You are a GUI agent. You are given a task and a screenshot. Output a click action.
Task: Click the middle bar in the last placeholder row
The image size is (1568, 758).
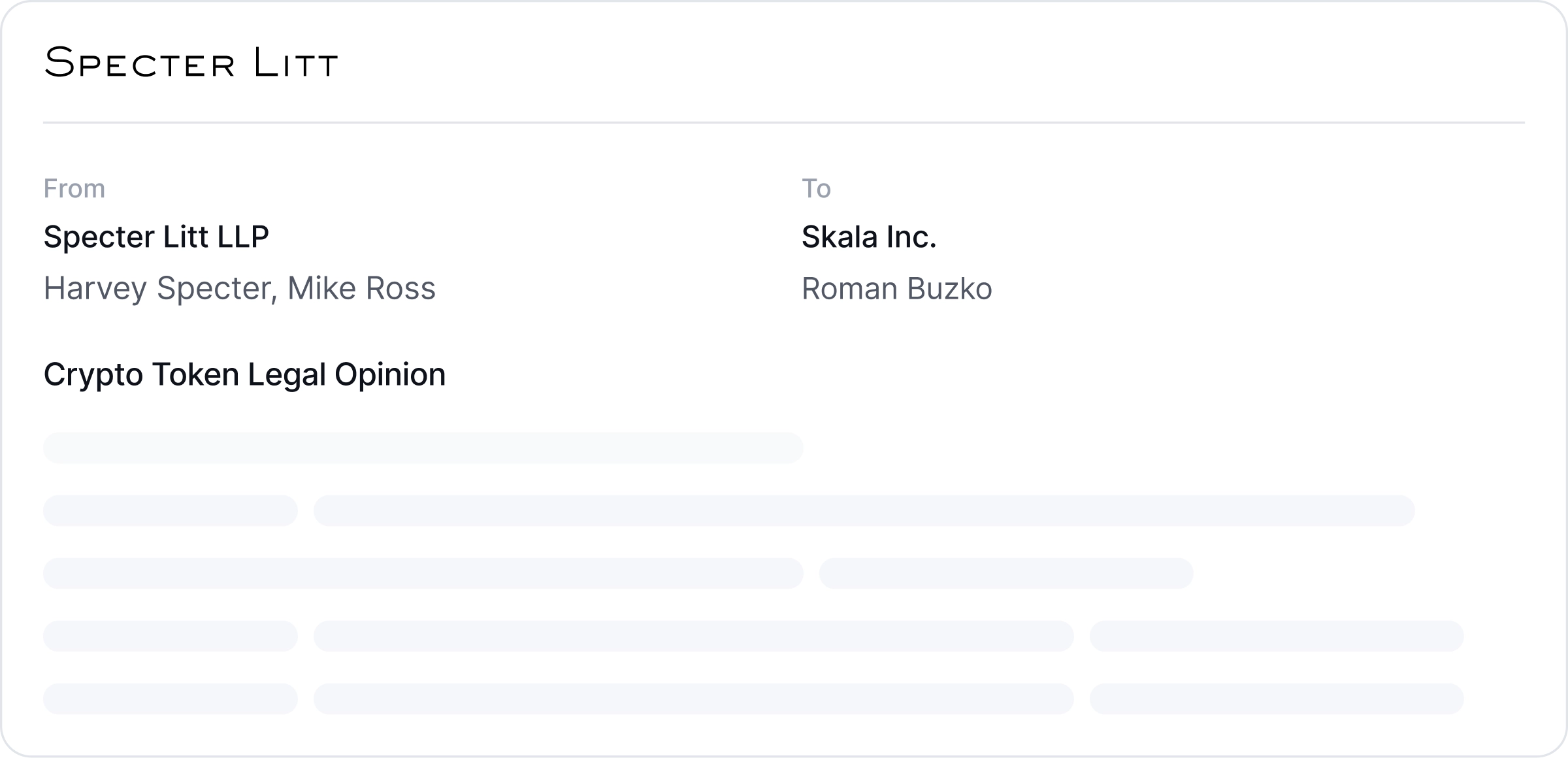tap(693, 699)
